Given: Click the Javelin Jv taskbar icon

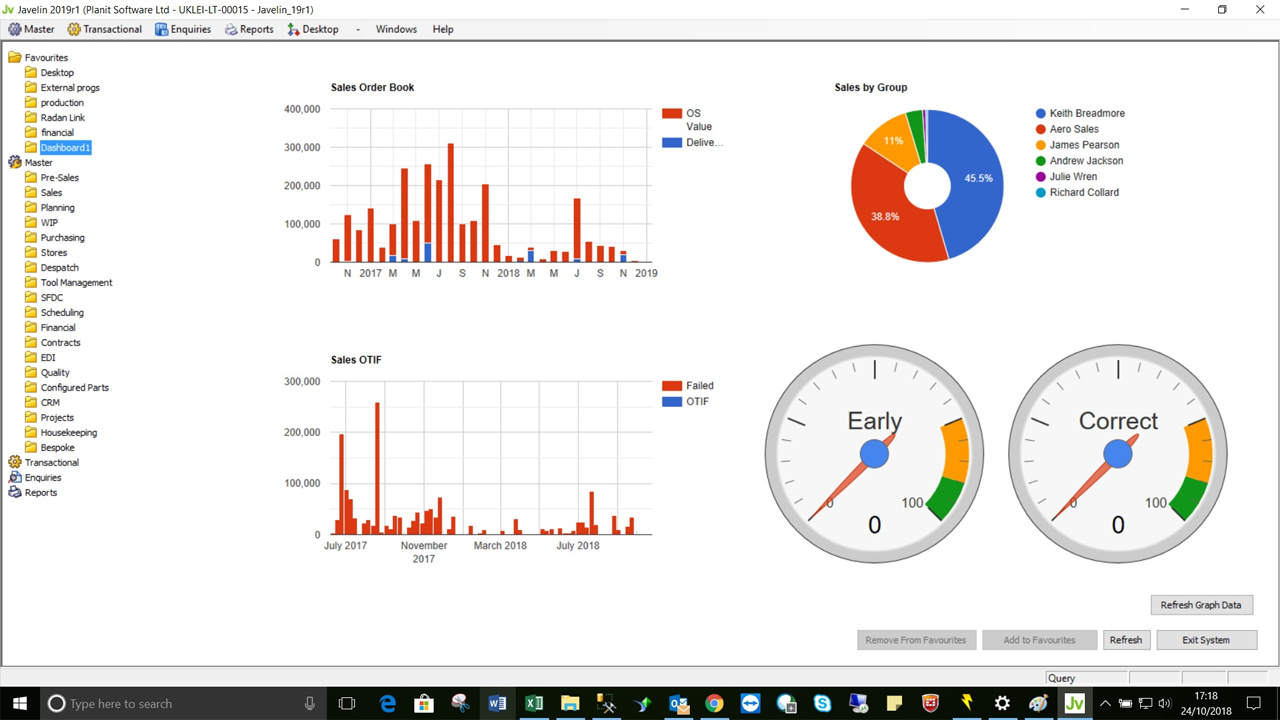Looking at the screenshot, I should [x=1074, y=703].
